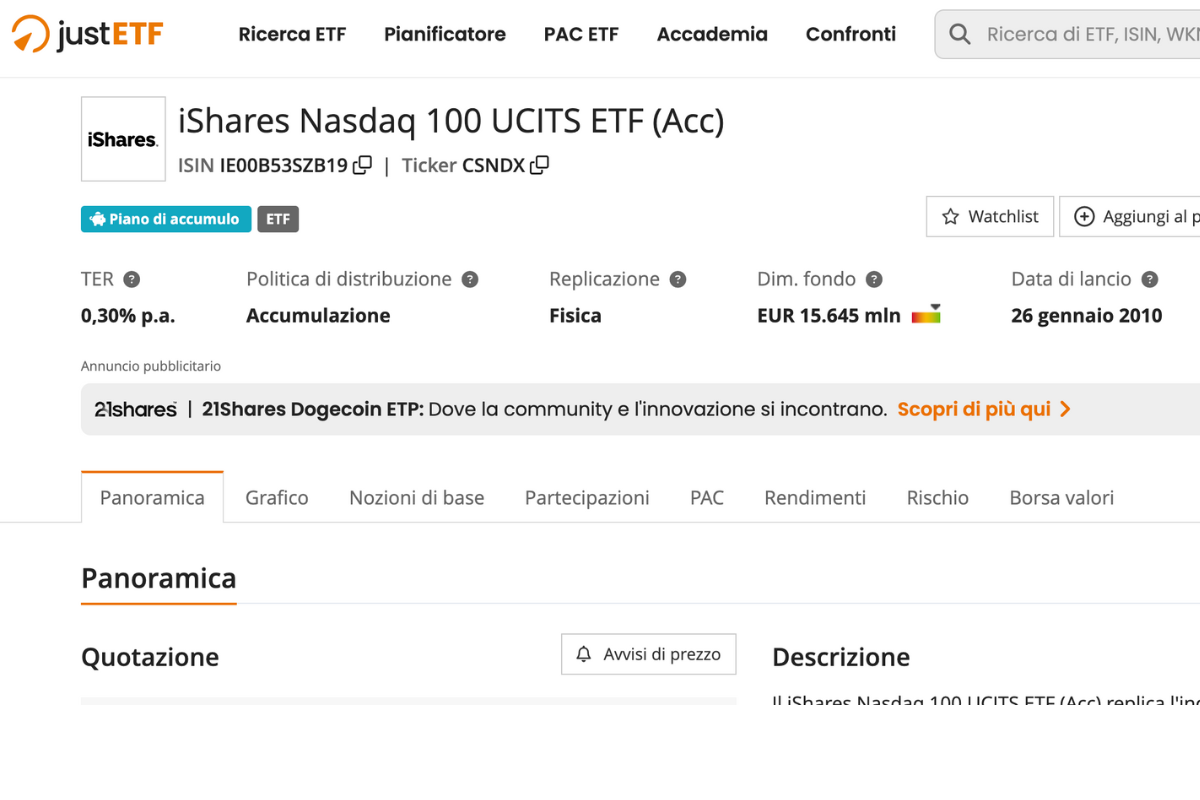Copy the ISIN code using copy icon
The height and width of the screenshot is (800, 1200).
point(362,165)
